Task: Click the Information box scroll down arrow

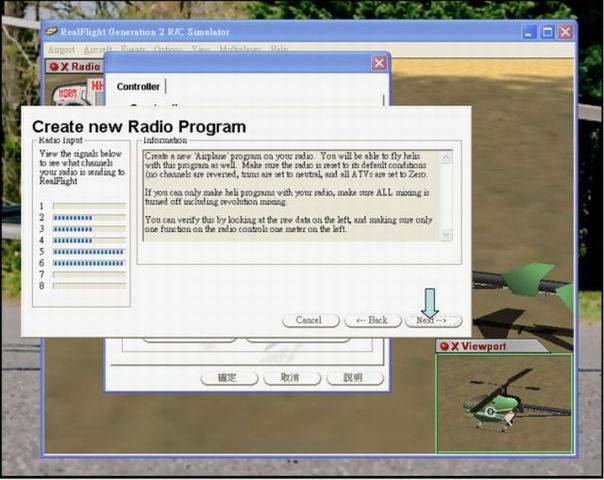Action: [446, 234]
